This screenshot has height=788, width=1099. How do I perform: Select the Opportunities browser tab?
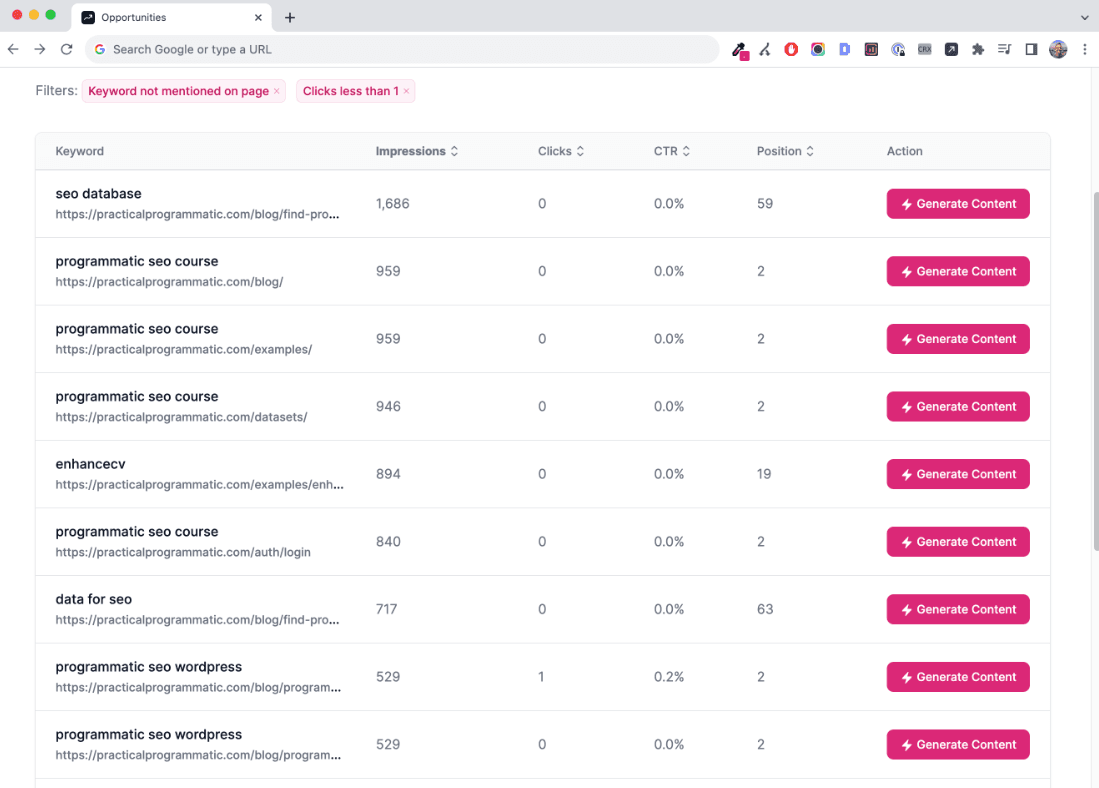pyautogui.click(x=172, y=18)
